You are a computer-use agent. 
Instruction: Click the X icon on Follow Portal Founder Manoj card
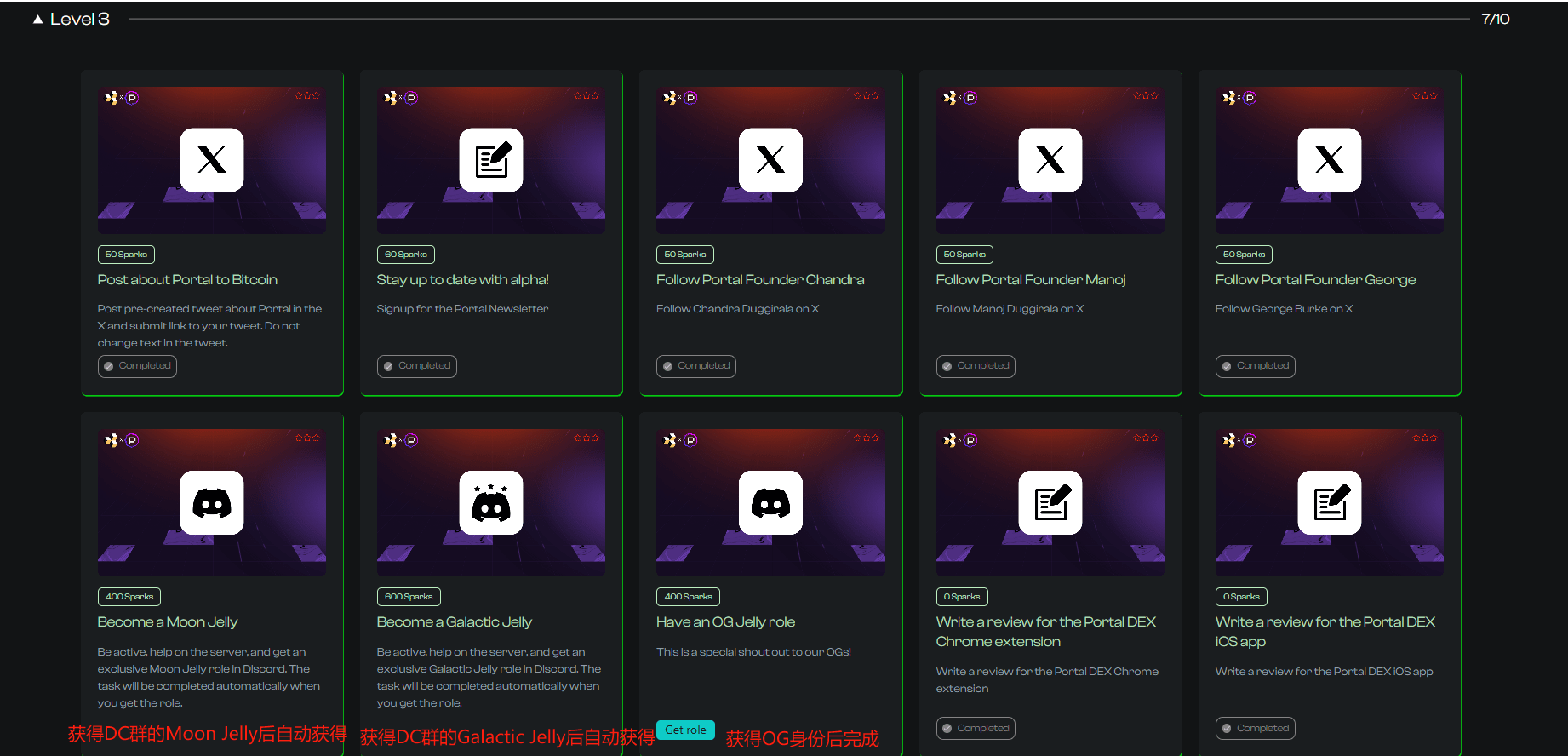1050,160
